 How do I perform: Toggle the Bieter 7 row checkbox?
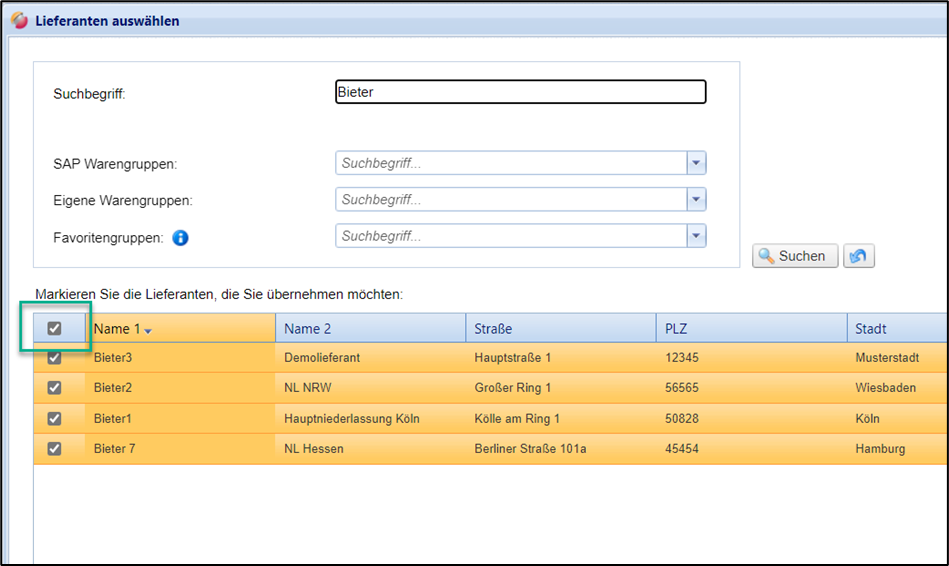pyautogui.click(x=55, y=449)
